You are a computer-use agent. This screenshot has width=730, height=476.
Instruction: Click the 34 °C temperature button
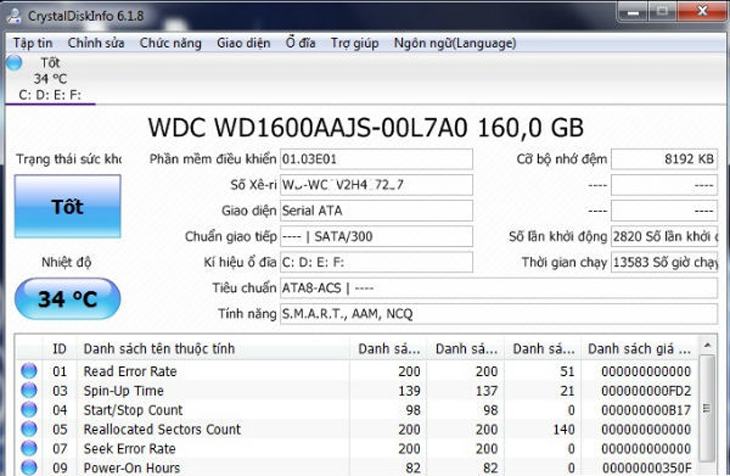(x=68, y=299)
